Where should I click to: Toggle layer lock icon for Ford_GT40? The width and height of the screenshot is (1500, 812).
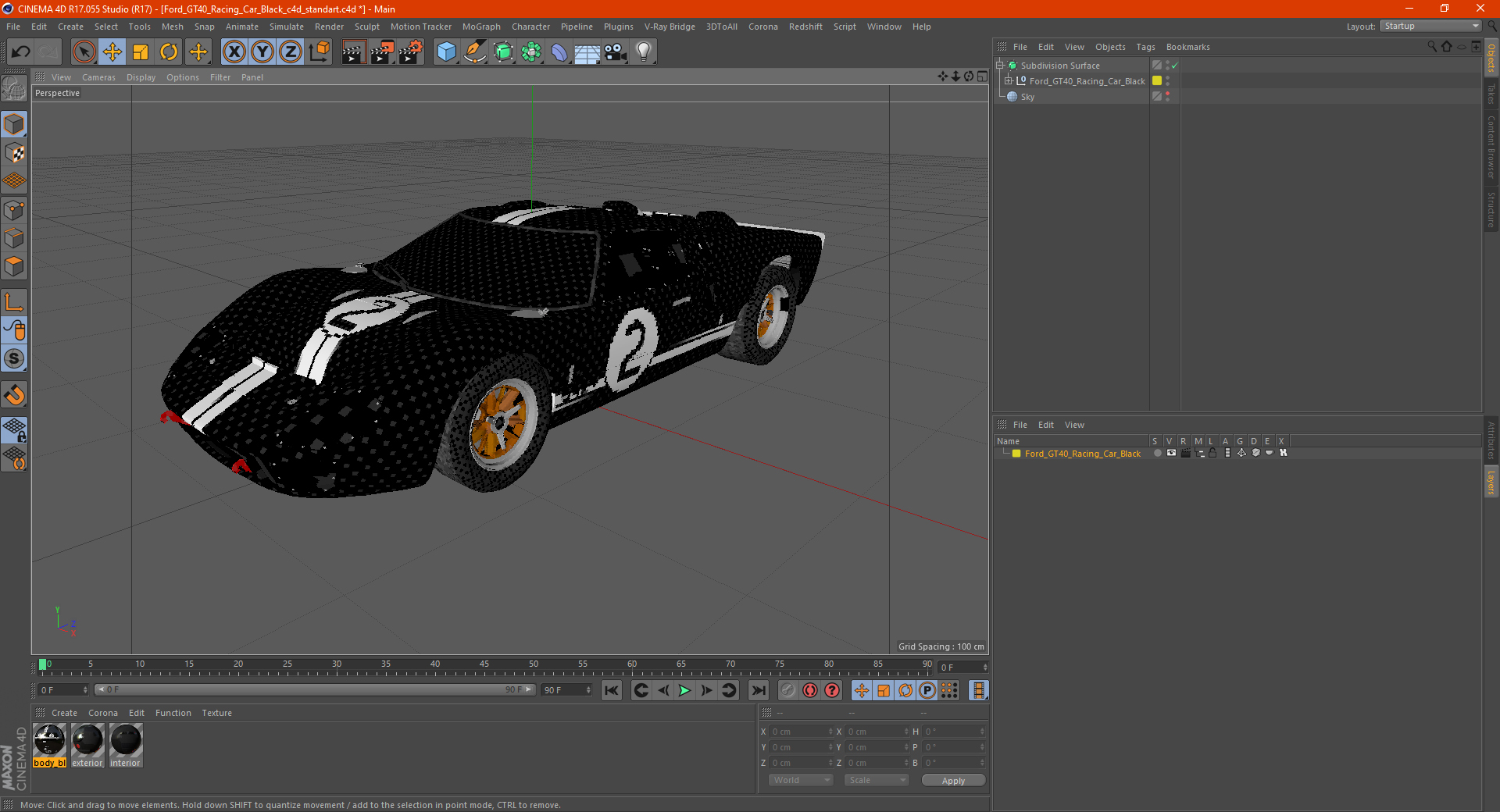pyautogui.click(x=1213, y=453)
